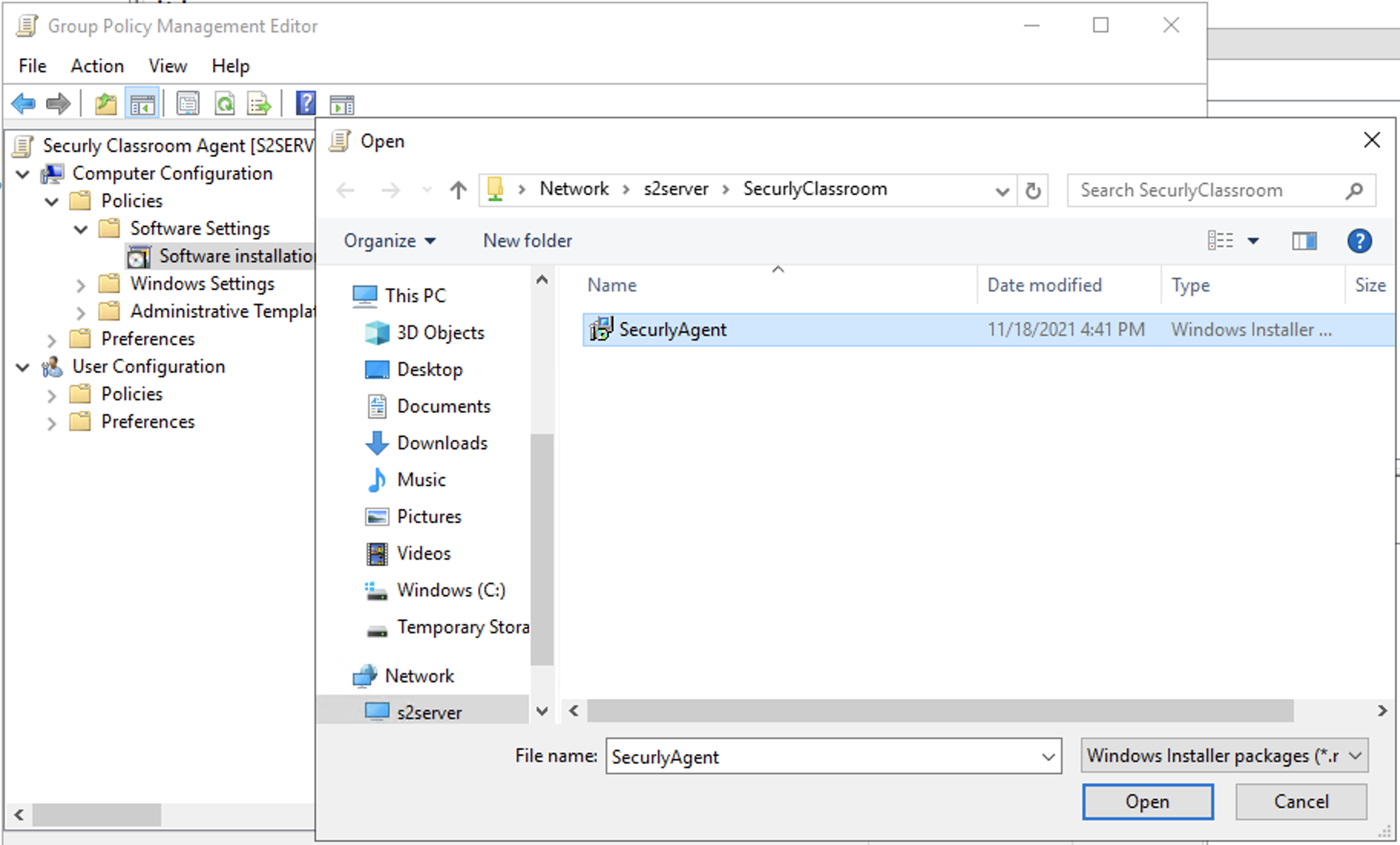The height and width of the screenshot is (845, 1400).
Task: Click the Up one level folder icon
Action: 106,104
